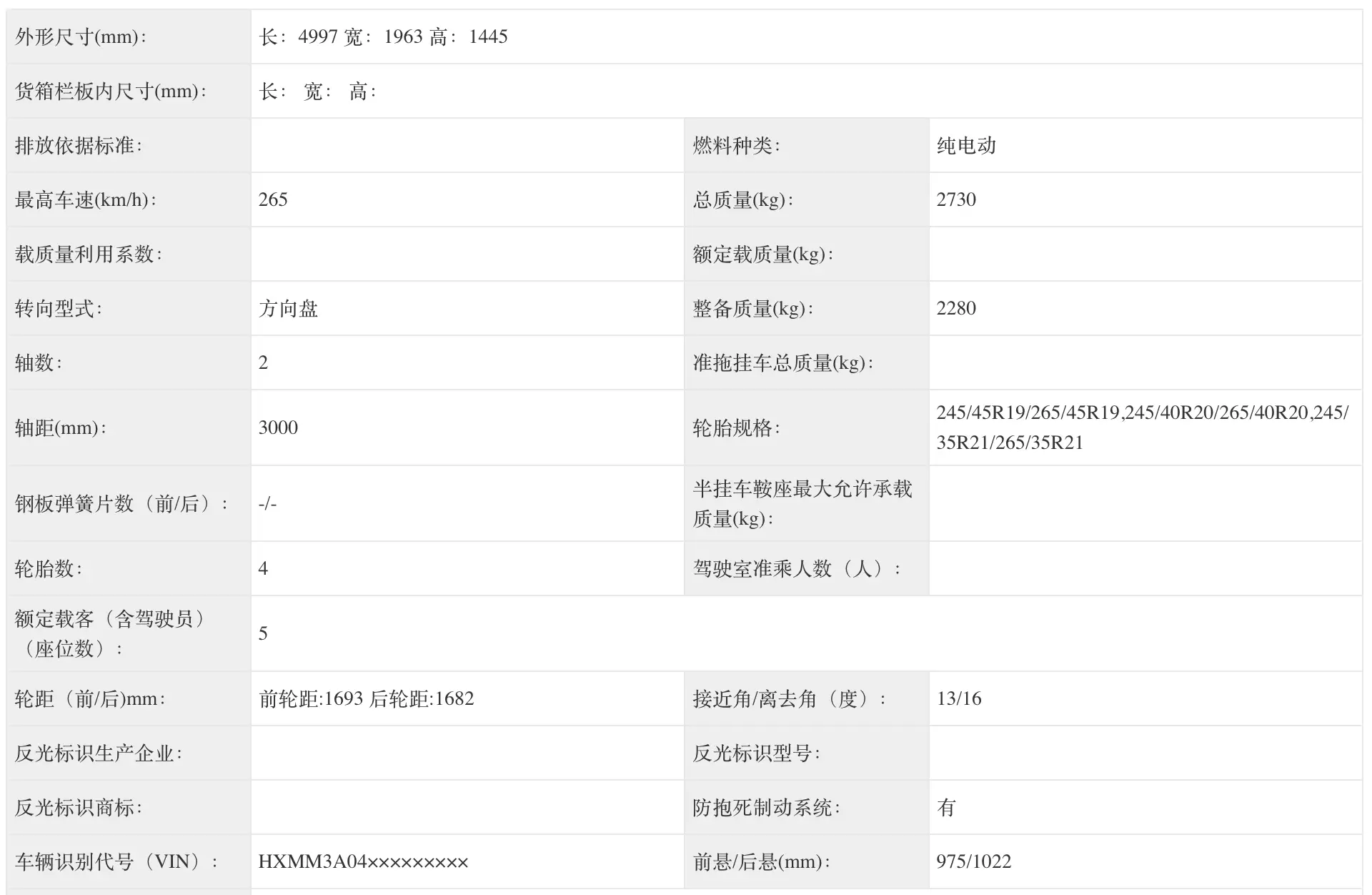Image resolution: width=1372 pixels, height=895 pixels.
Task: Click the 货箱栏板内尺寸(mm) label
Action: point(110,92)
